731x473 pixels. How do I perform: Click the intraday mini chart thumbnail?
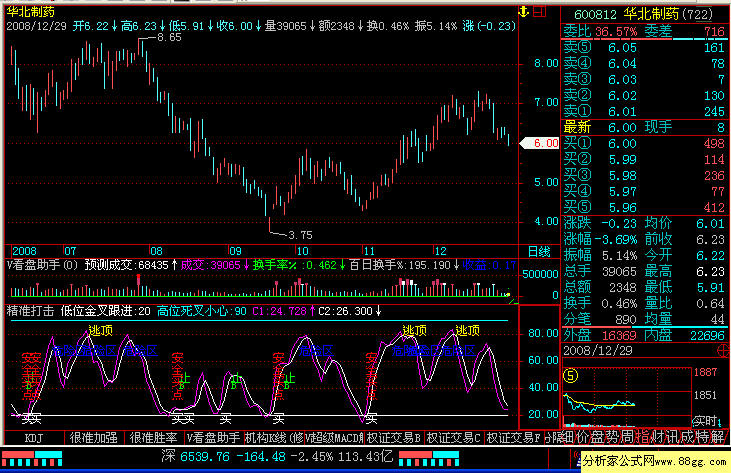(x=627, y=398)
